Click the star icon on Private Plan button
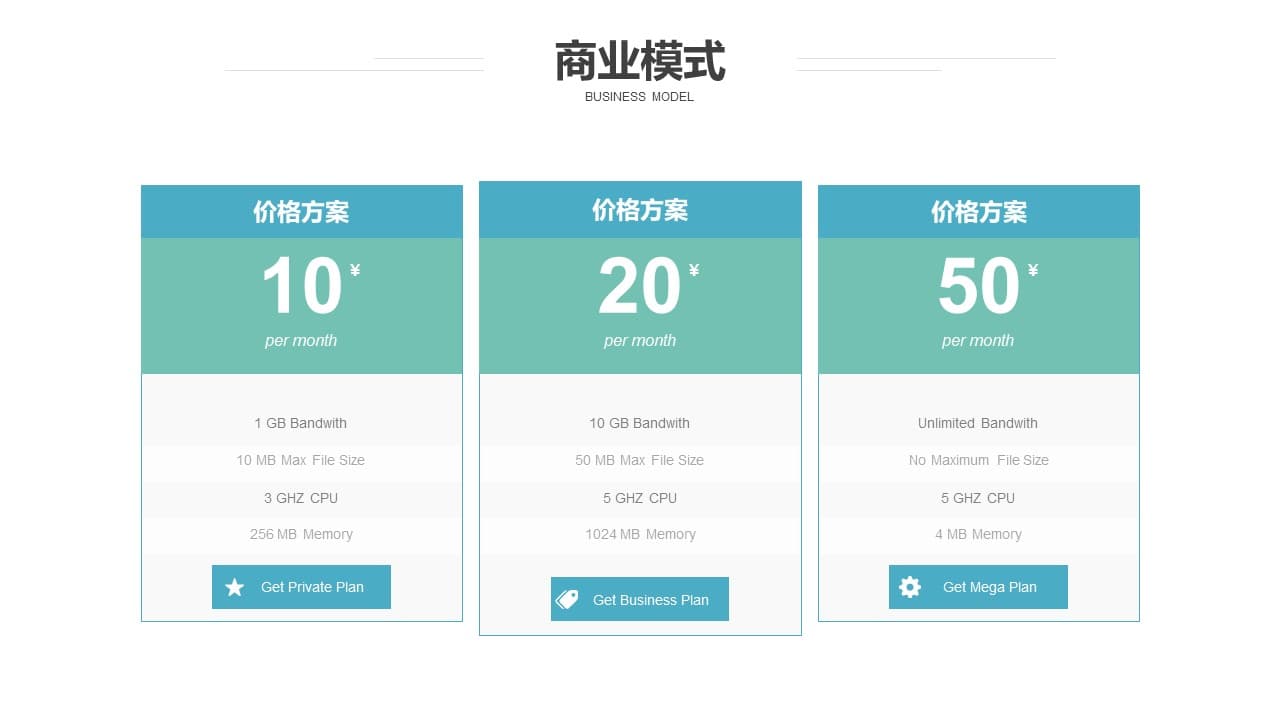The image size is (1280, 720). [x=235, y=587]
